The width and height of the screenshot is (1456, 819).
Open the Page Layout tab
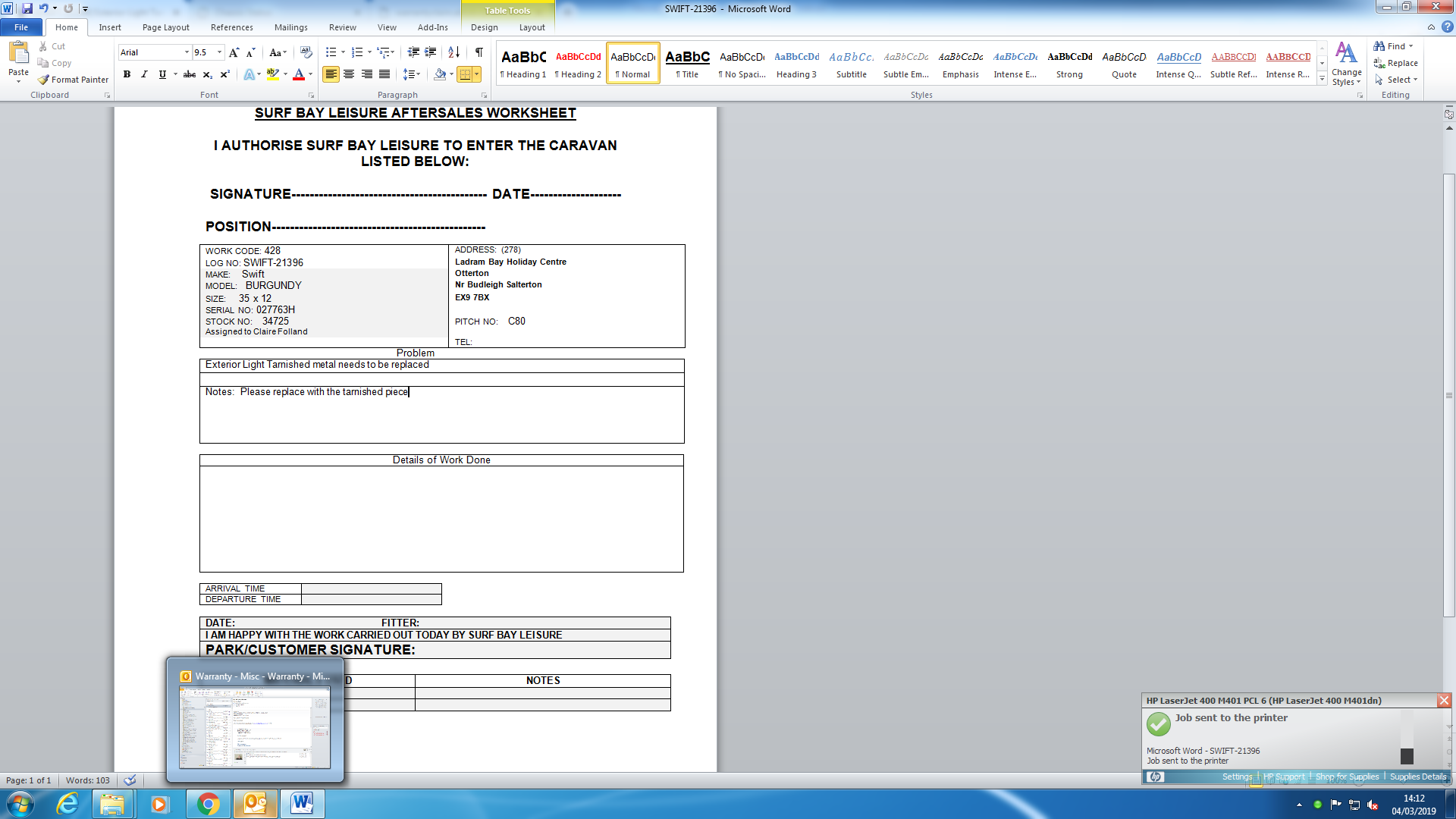tap(165, 27)
